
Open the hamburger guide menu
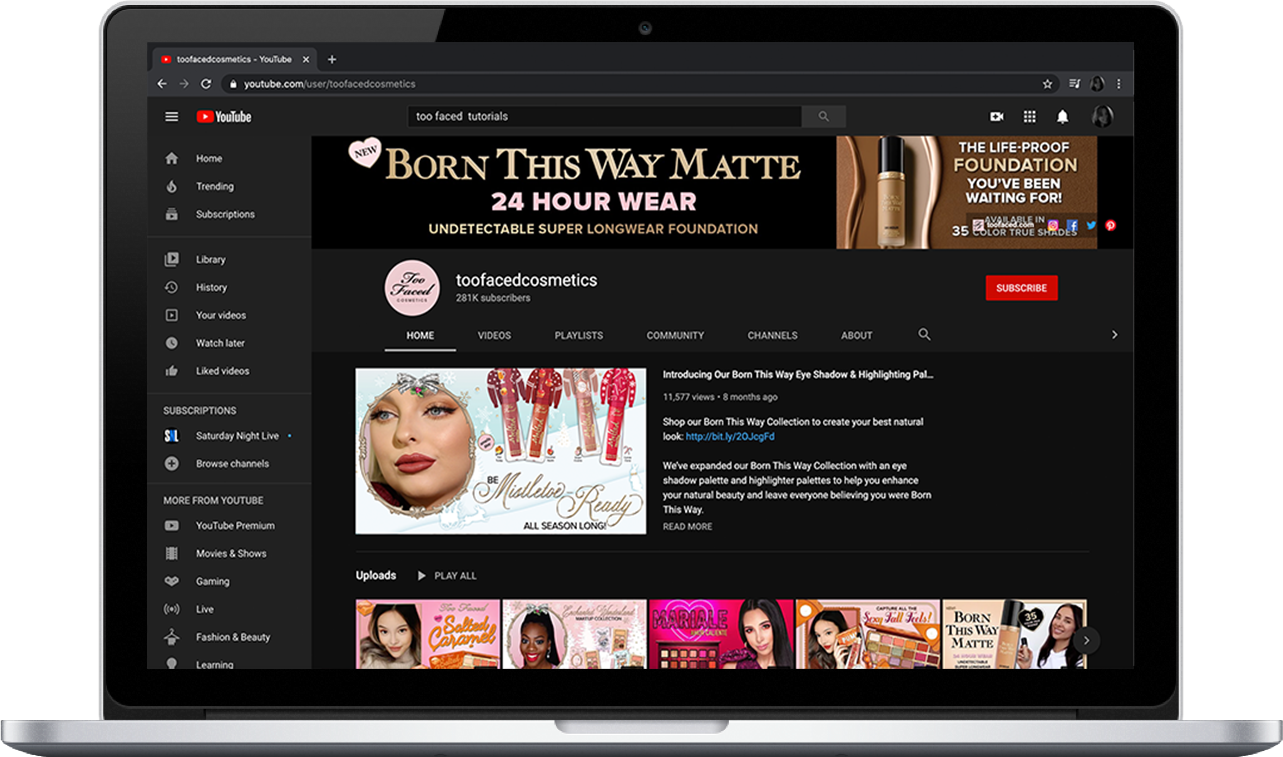[172, 117]
